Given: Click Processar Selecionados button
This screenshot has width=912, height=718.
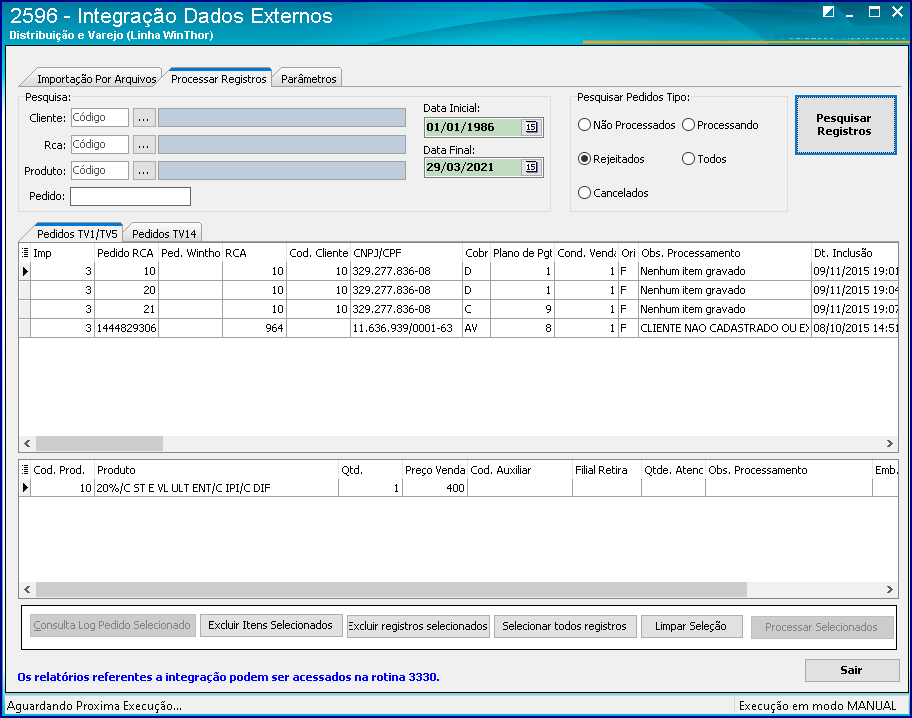Looking at the screenshot, I should pos(821,627).
